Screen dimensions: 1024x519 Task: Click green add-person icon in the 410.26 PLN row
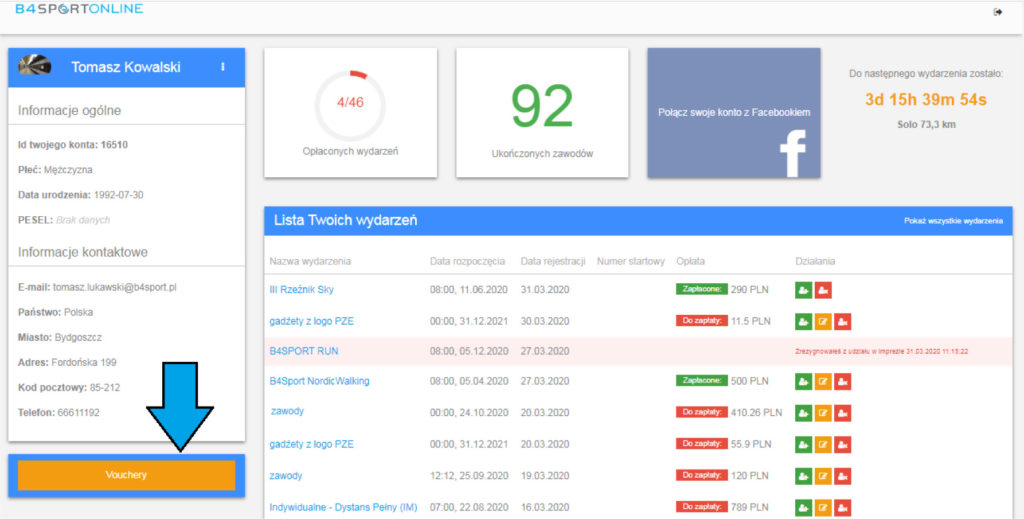click(803, 413)
